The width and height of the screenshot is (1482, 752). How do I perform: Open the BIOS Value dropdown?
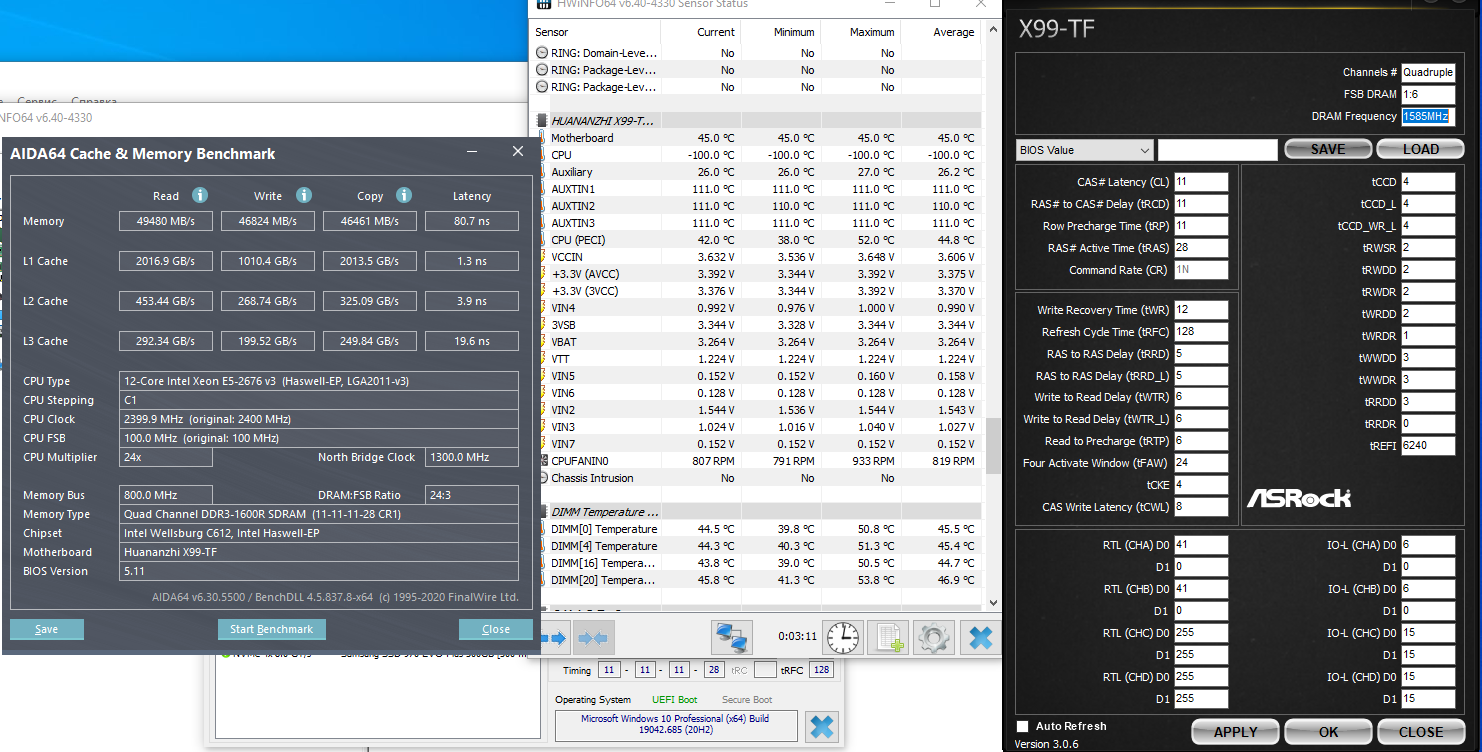pos(1085,150)
